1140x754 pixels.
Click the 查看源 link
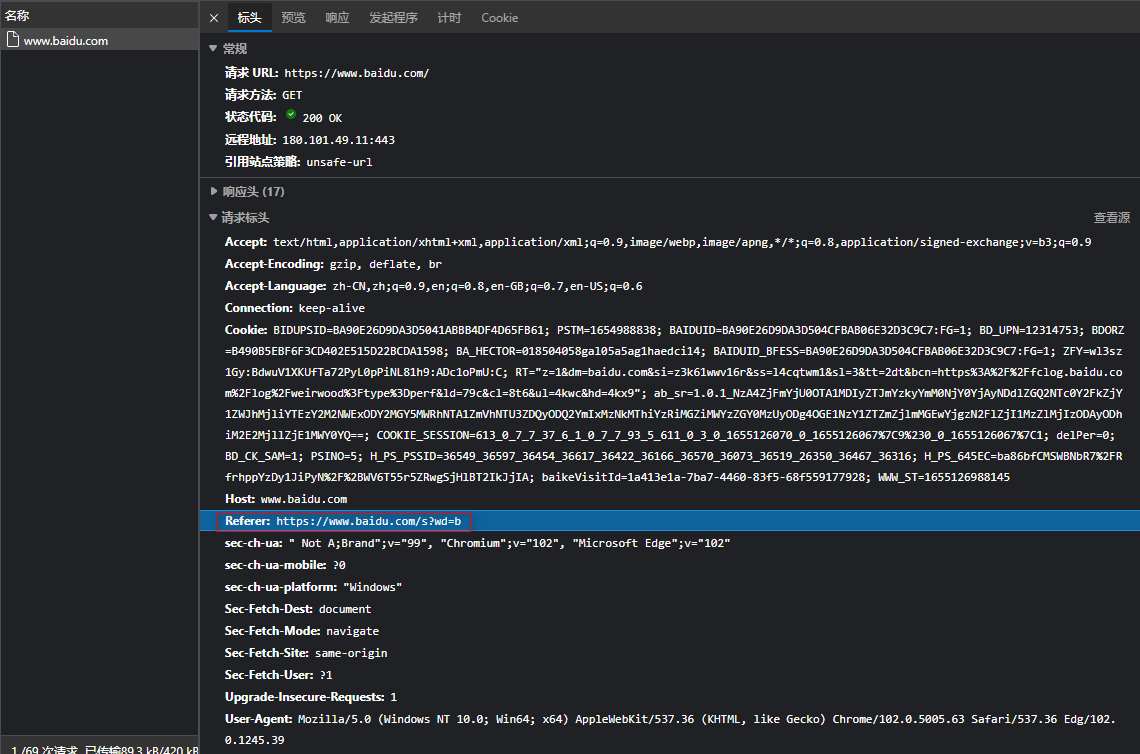point(1112,217)
